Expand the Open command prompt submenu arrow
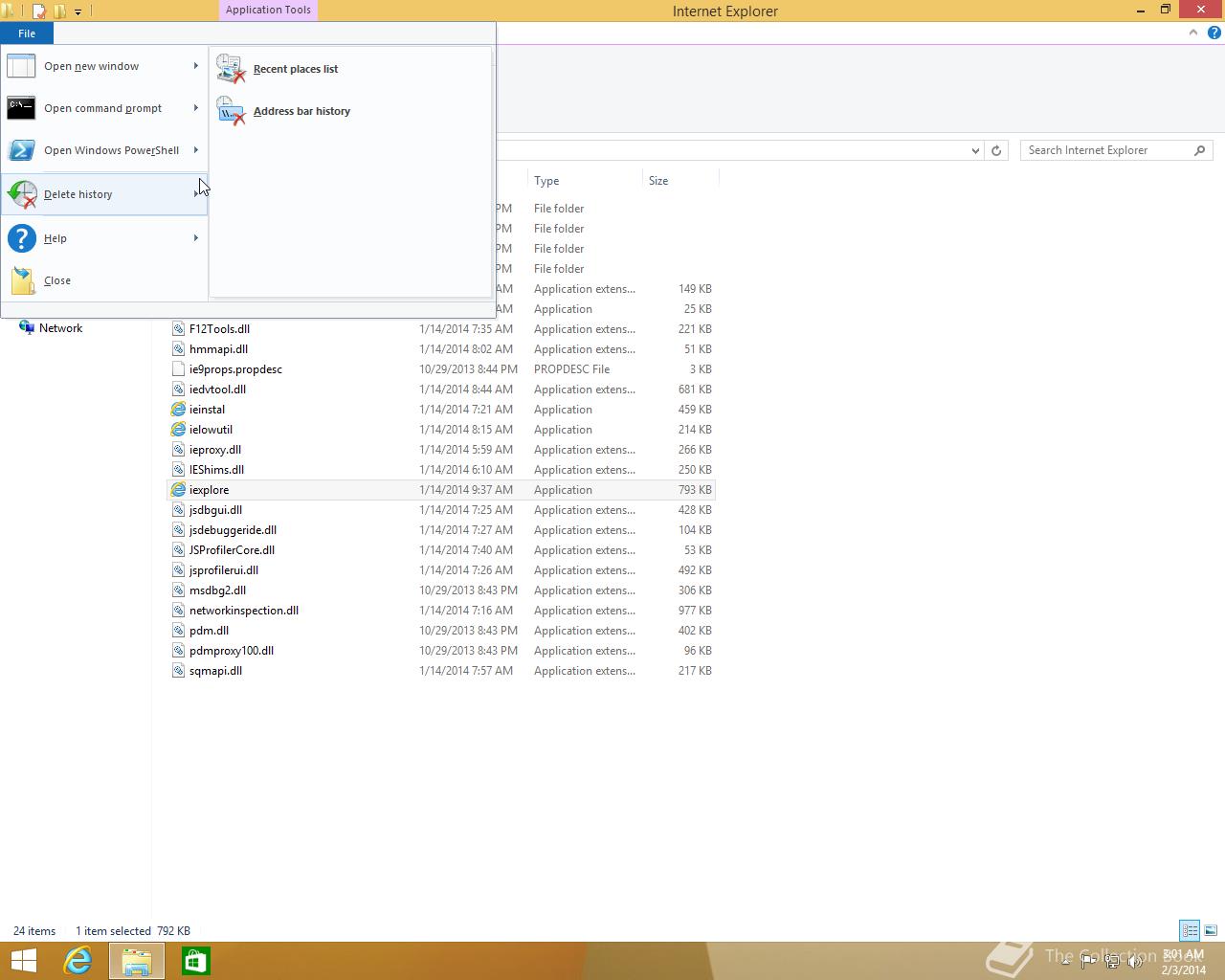 pos(195,108)
